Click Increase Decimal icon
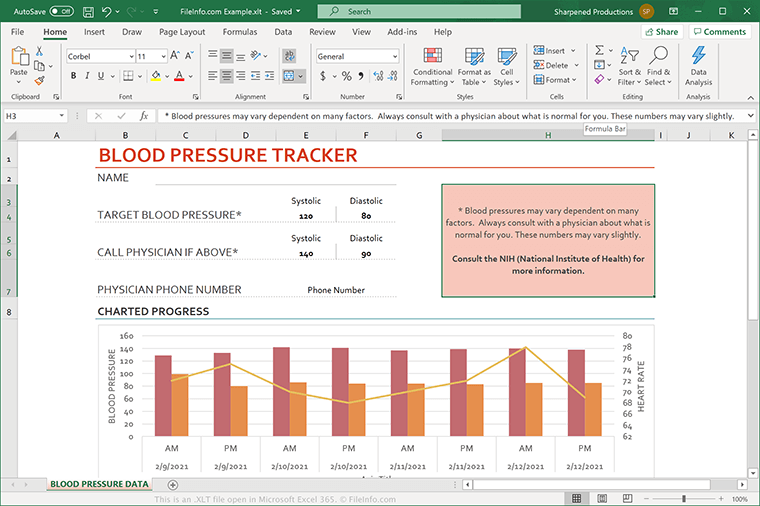Image resolution: width=760 pixels, height=506 pixels. 378,76
